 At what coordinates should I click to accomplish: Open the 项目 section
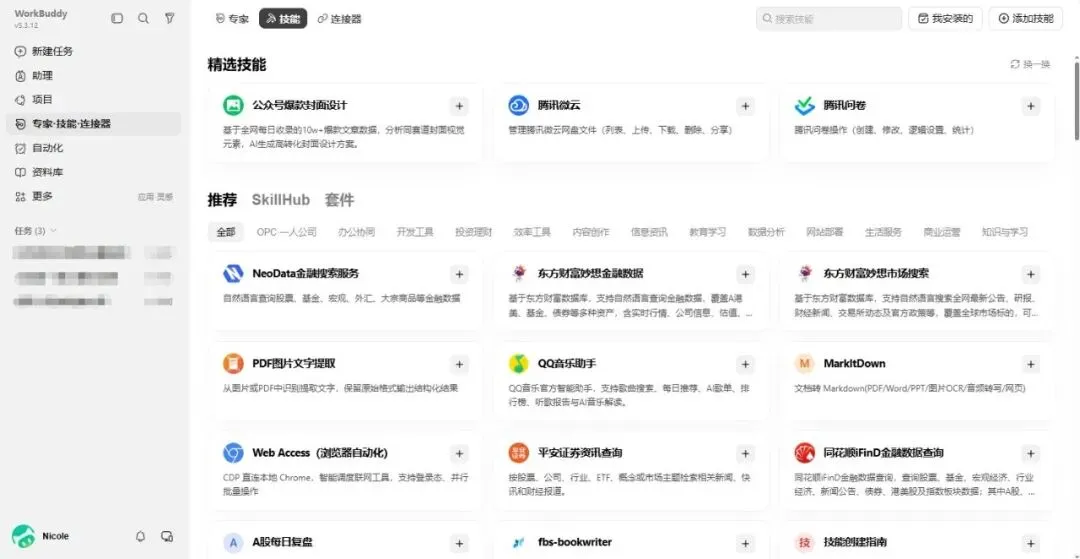pos(94,100)
